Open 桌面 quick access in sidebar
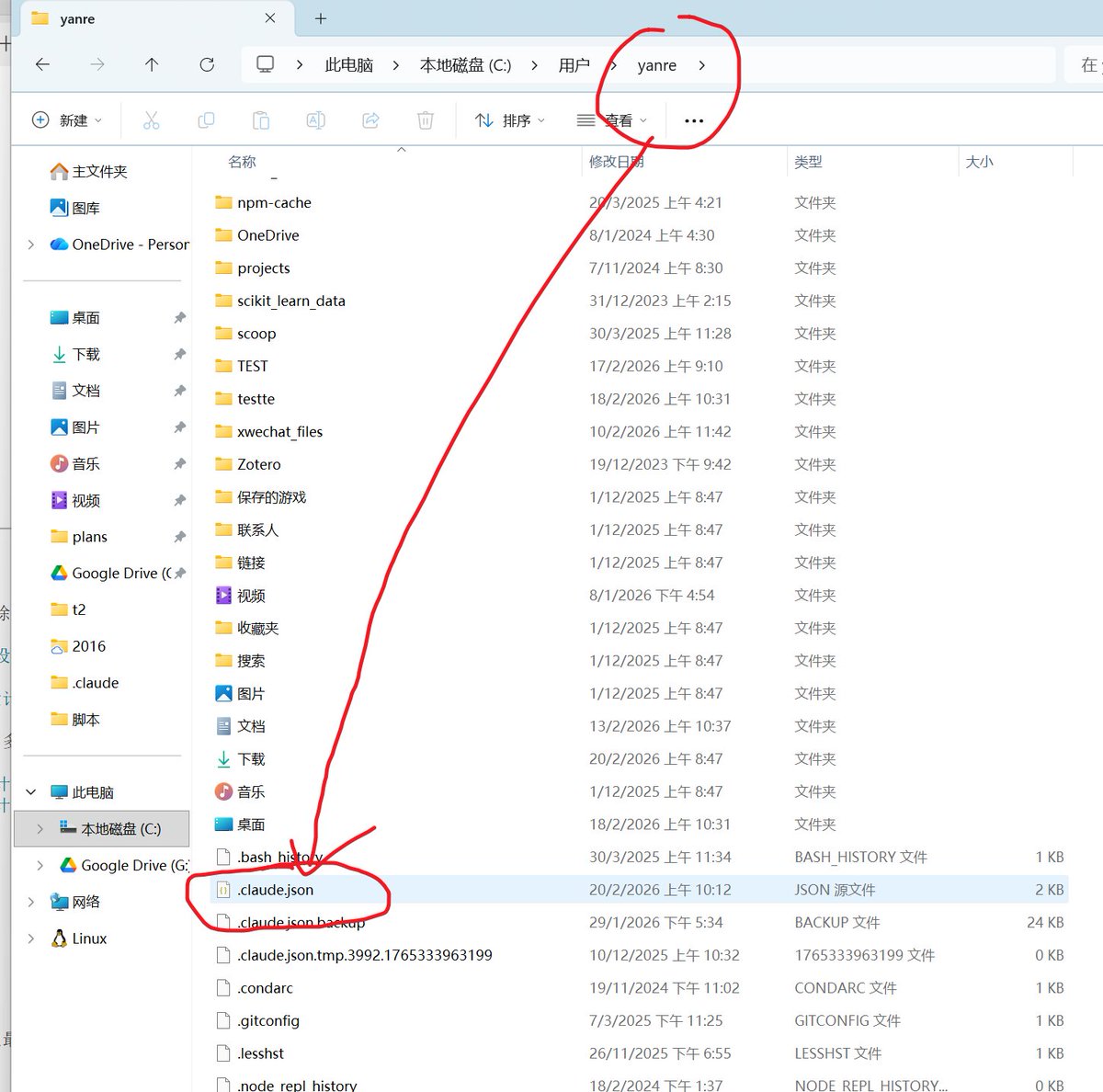The height and width of the screenshot is (1092, 1103). click(x=75, y=318)
